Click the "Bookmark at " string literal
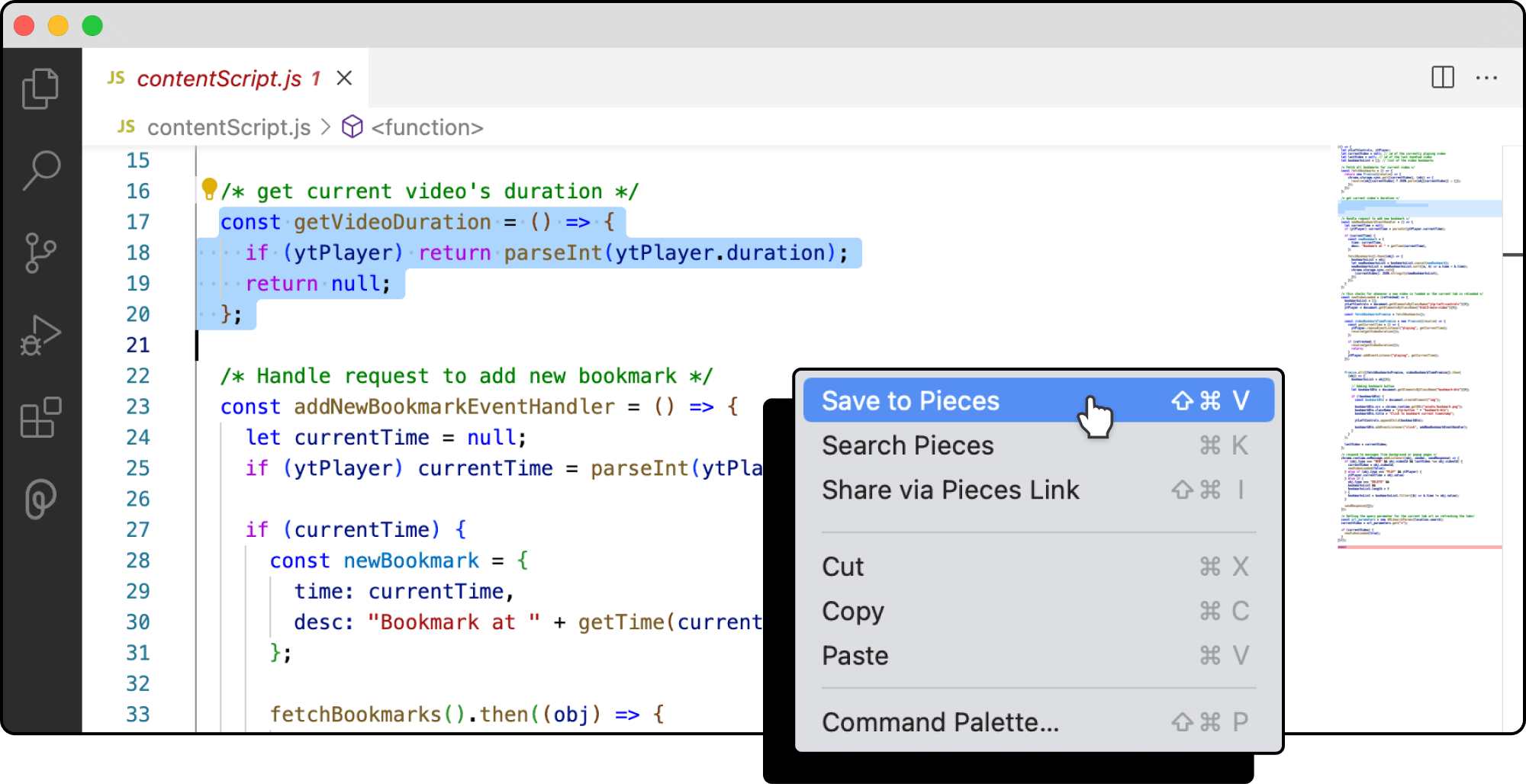1526x784 pixels. (x=454, y=622)
